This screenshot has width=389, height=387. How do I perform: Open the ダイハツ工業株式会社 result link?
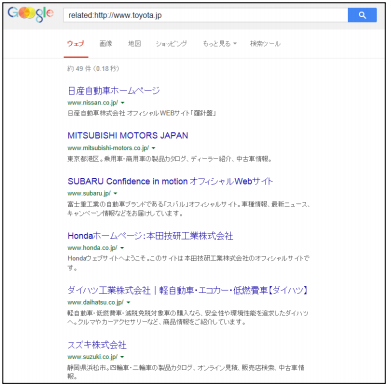click(x=188, y=290)
